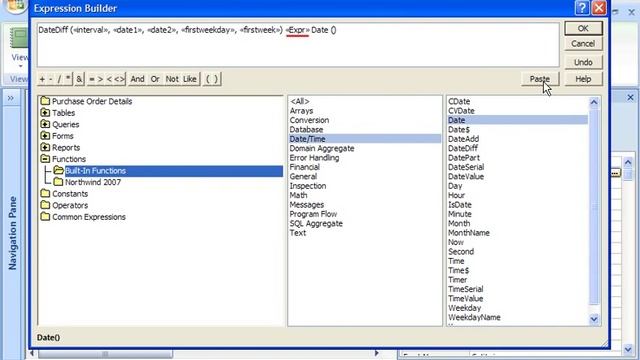Insert the multiplication asterisk operator
This screenshot has height=360, width=640.
68,79
